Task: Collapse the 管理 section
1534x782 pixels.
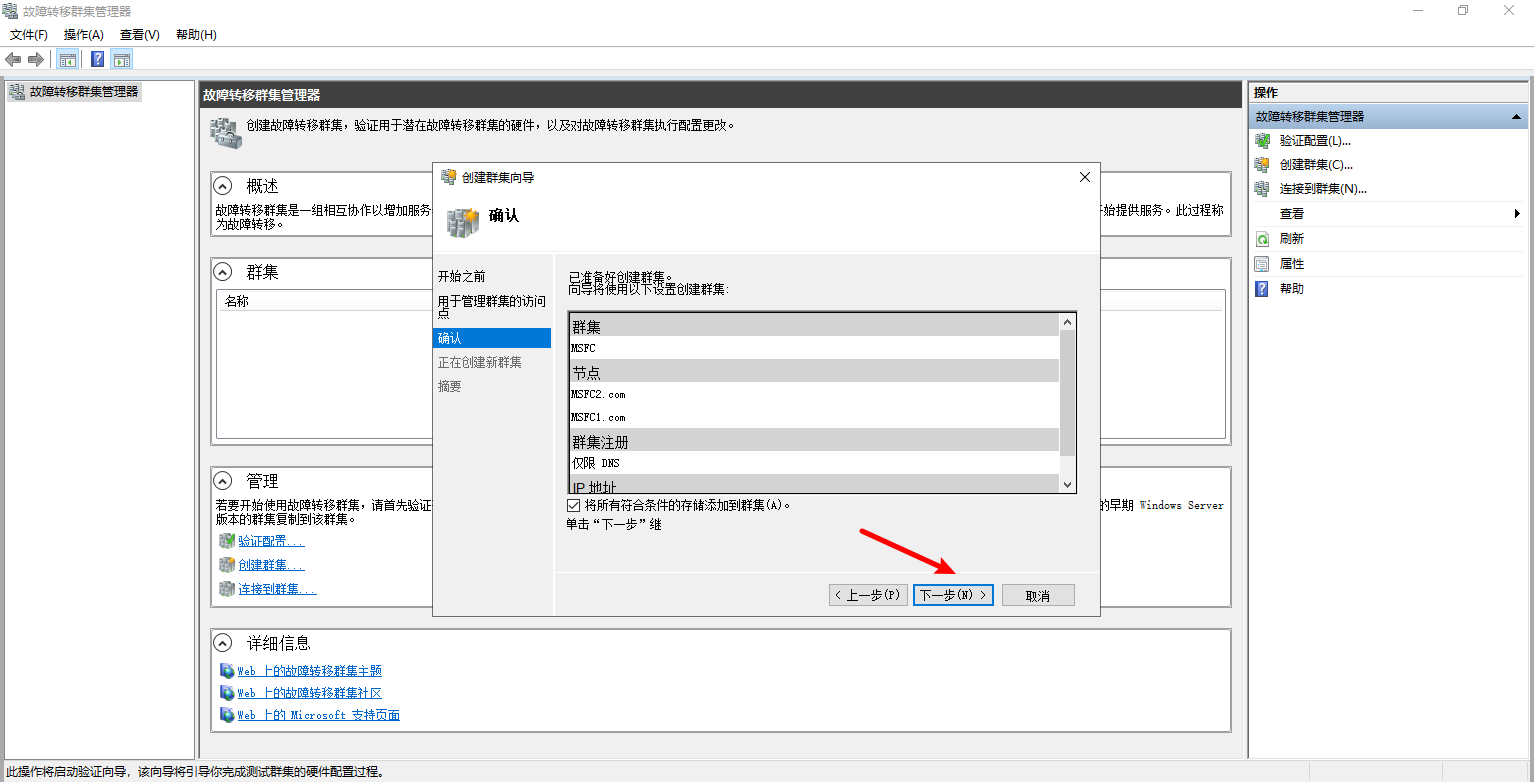Action: (224, 481)
